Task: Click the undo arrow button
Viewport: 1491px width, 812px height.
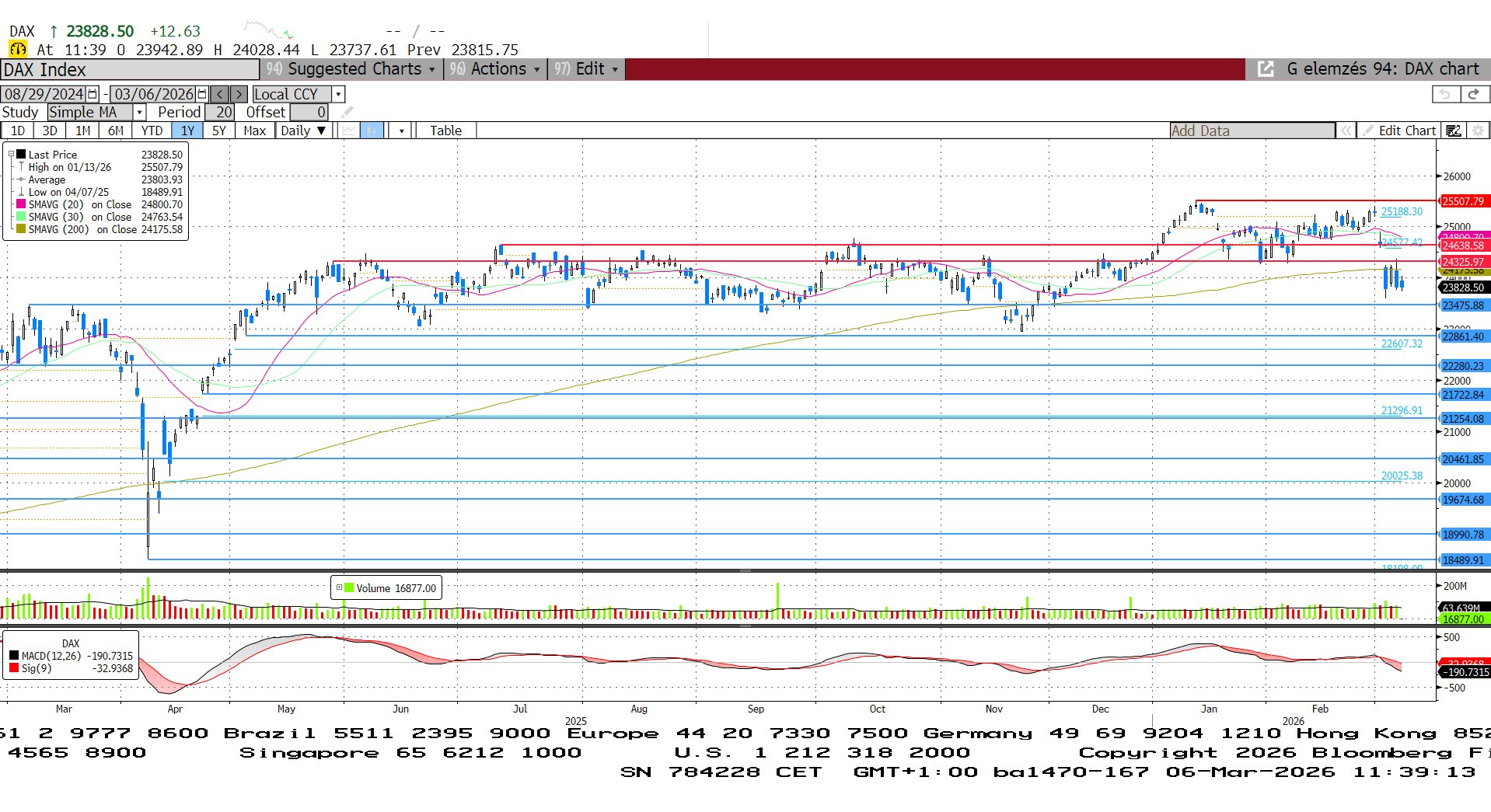Action: 1445,94
